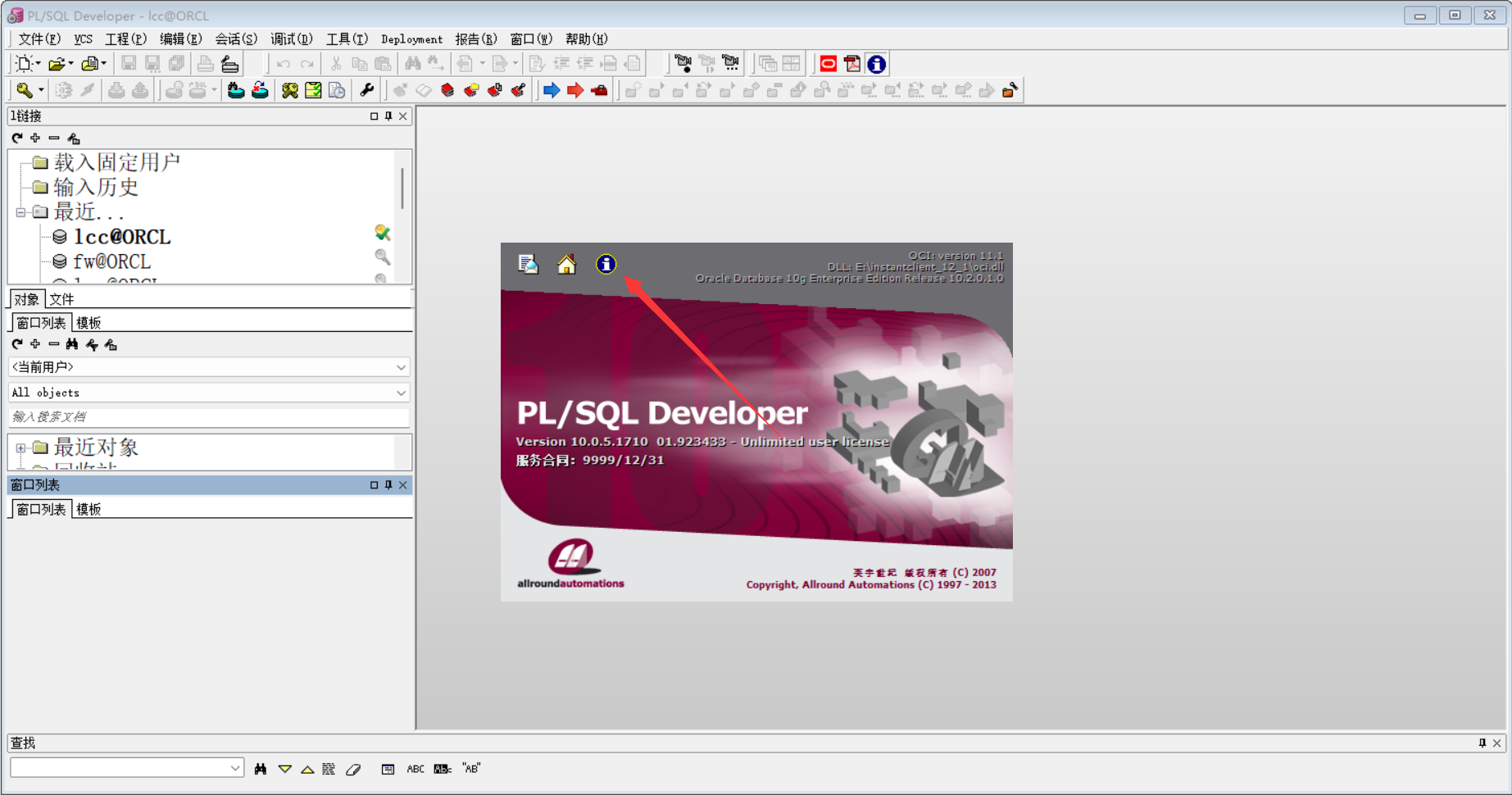
Task: Close the 窗口列表 panel
Action: tap(403, 485)
